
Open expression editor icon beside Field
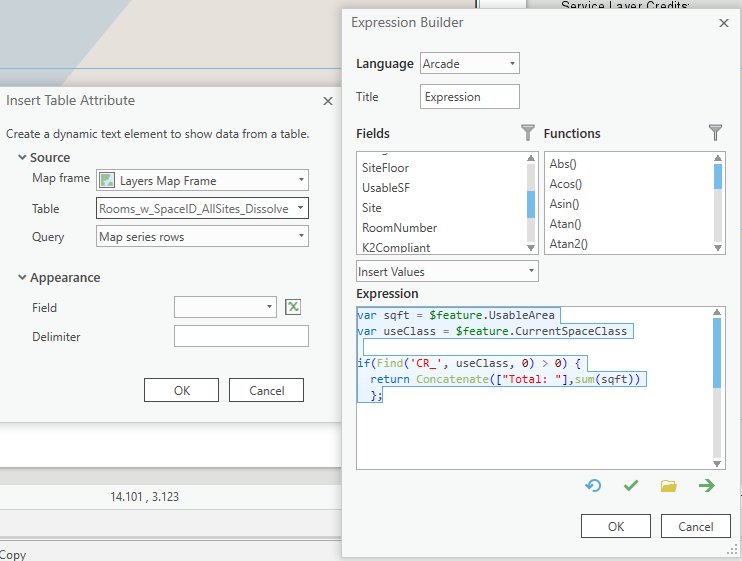pyautogui.click(x=293, y=307)
